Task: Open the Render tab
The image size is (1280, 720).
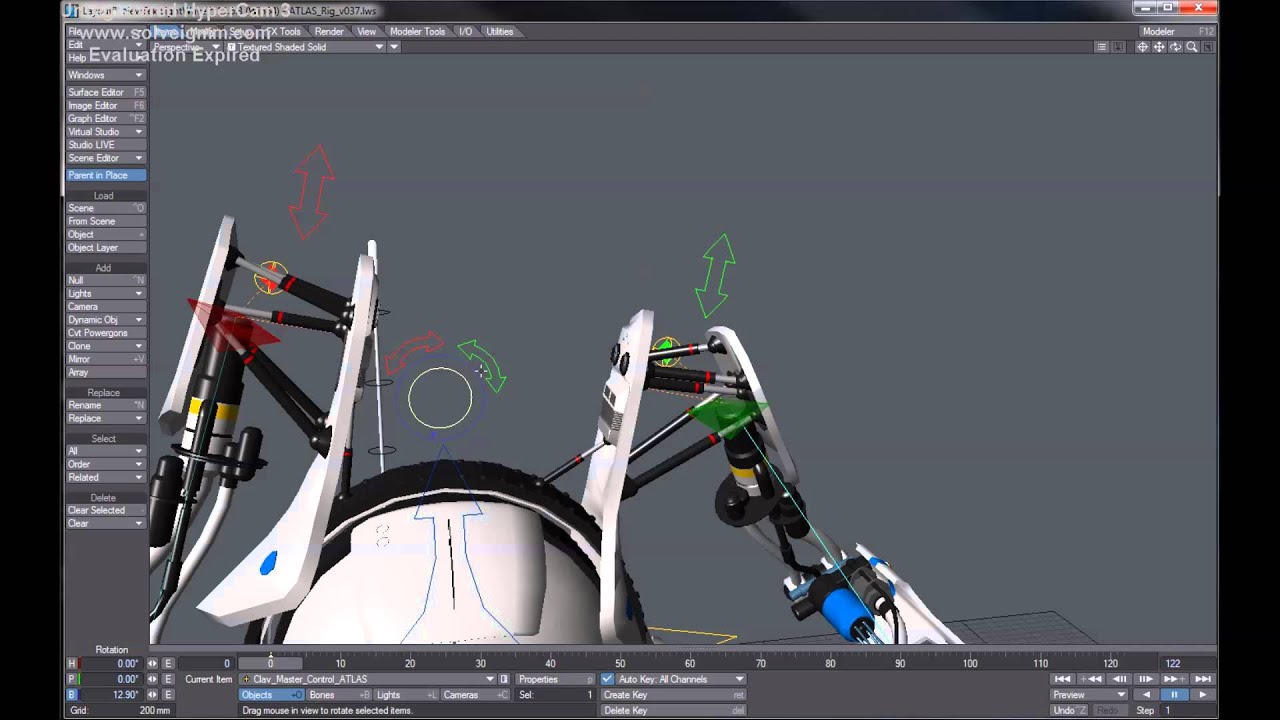Action: (x=329, y=31)
